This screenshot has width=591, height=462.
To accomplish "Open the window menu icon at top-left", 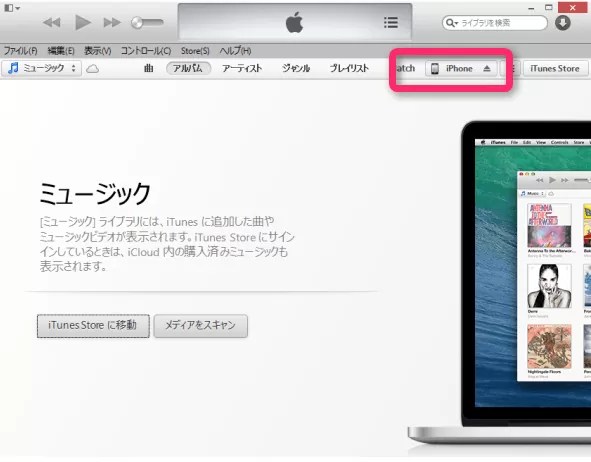I will click(x=12, y=8).
